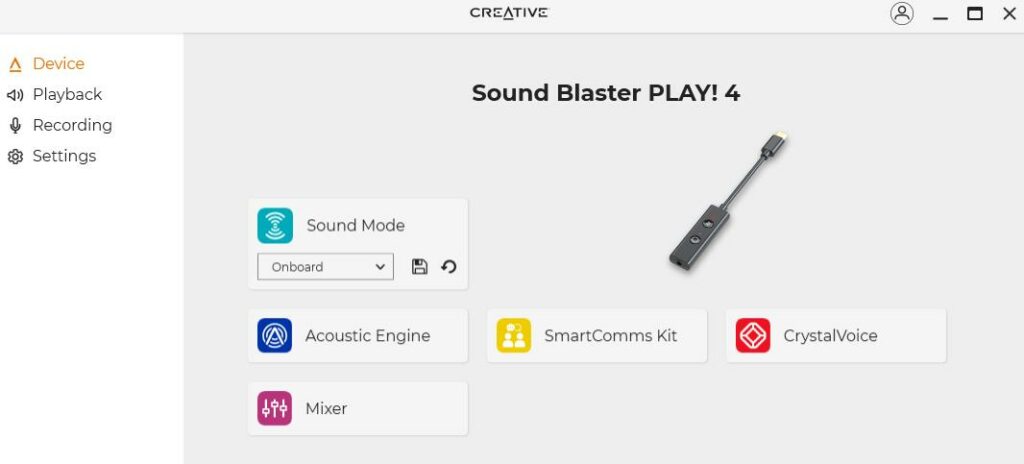Reset the sound mode with circular arrow
The width and height of the screenshot is (1024, 464).
[449, 267]
